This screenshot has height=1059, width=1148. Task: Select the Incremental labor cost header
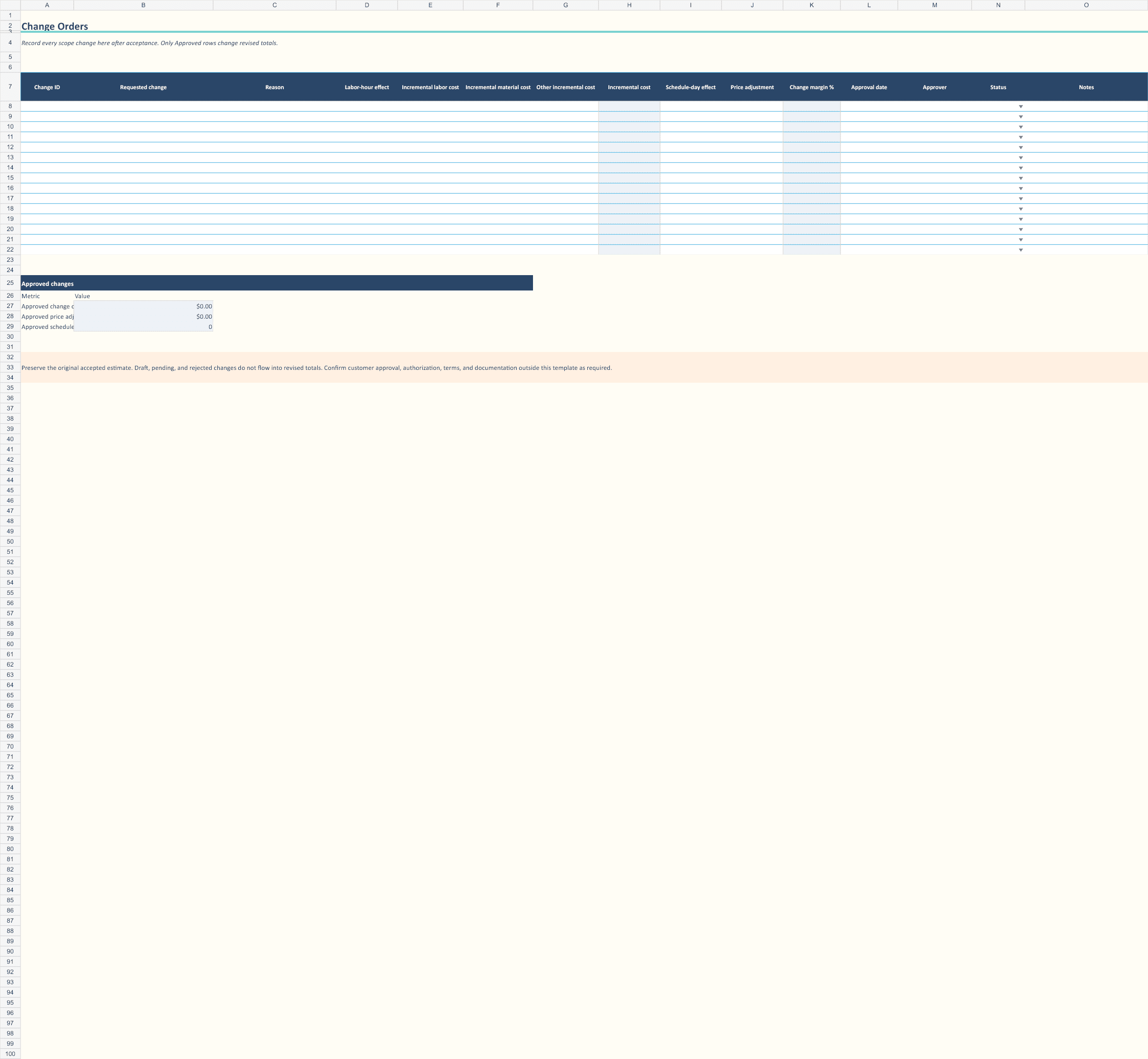430,87
